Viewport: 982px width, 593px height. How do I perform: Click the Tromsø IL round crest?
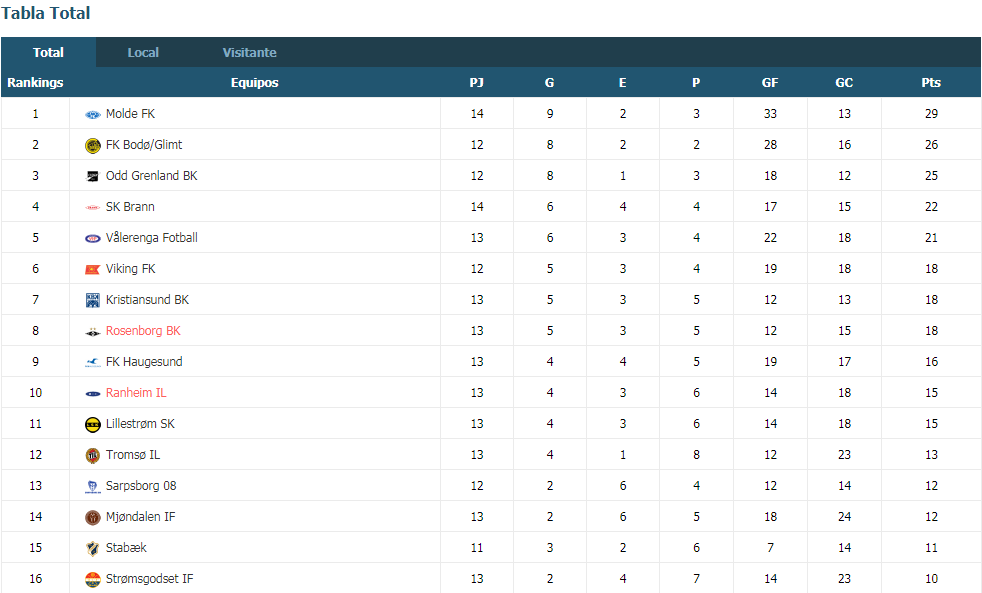click(93, 456)
